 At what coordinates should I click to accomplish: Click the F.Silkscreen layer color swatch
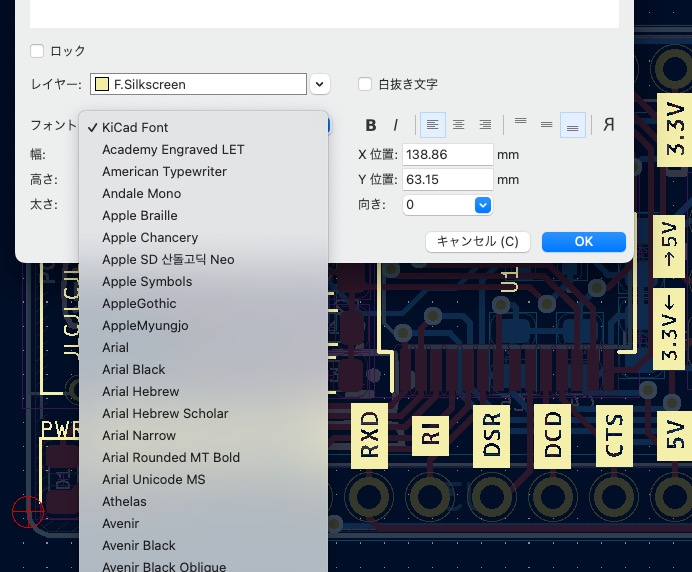pos(102,84)
